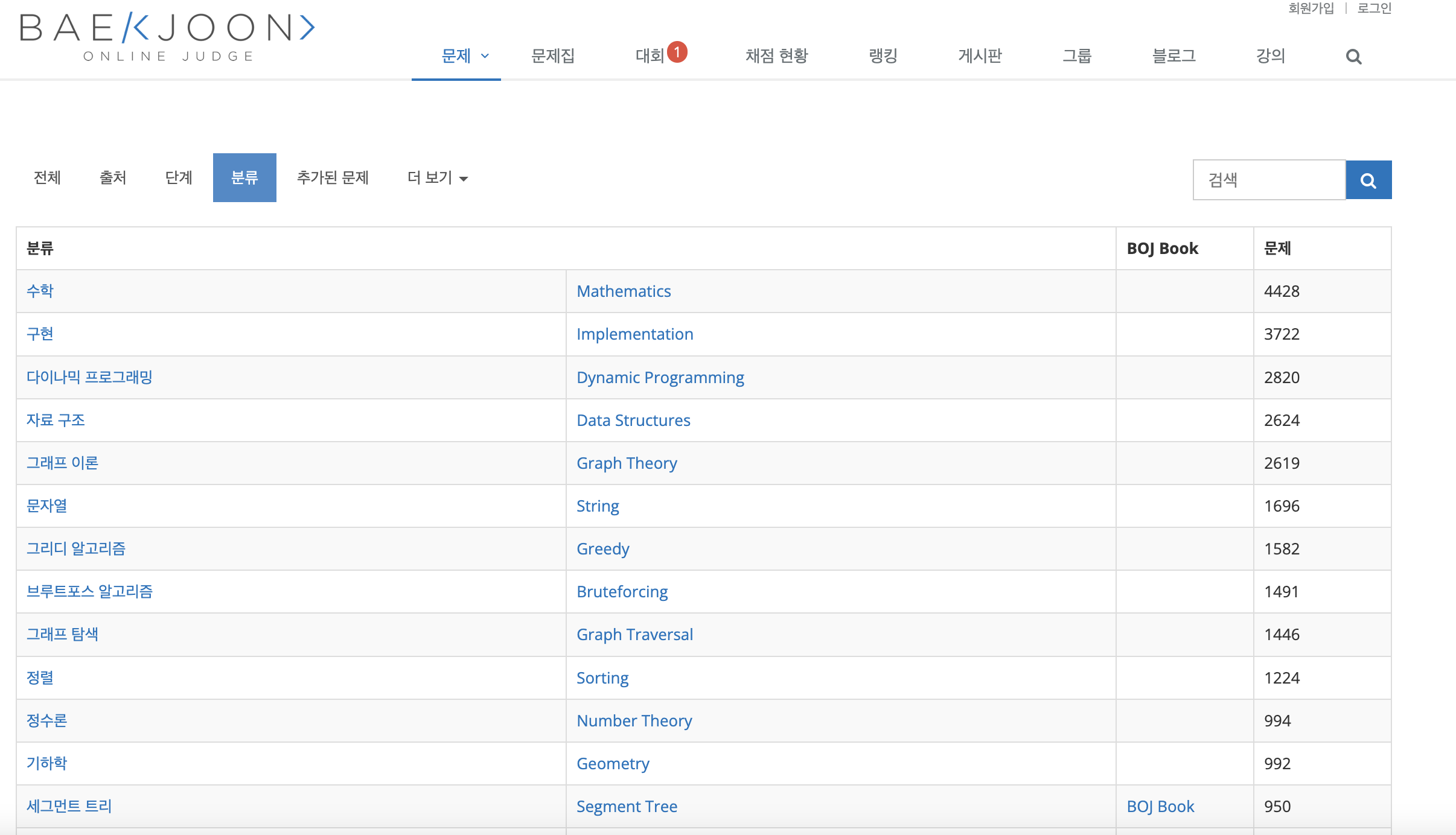Open the Number Theory link
The width and height of the screenshot is (1456, 835).
tap(634, 721)
